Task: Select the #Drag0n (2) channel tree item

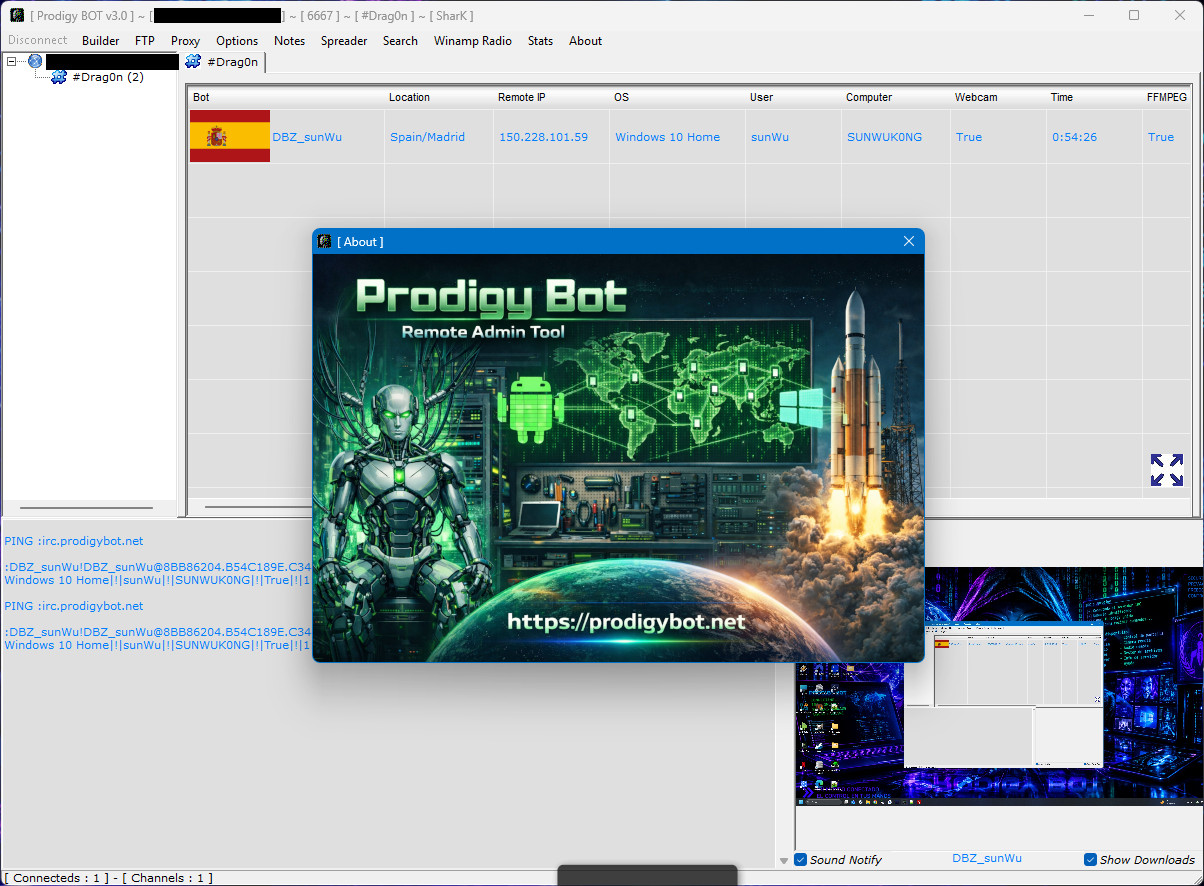Action: click(108, 77)
